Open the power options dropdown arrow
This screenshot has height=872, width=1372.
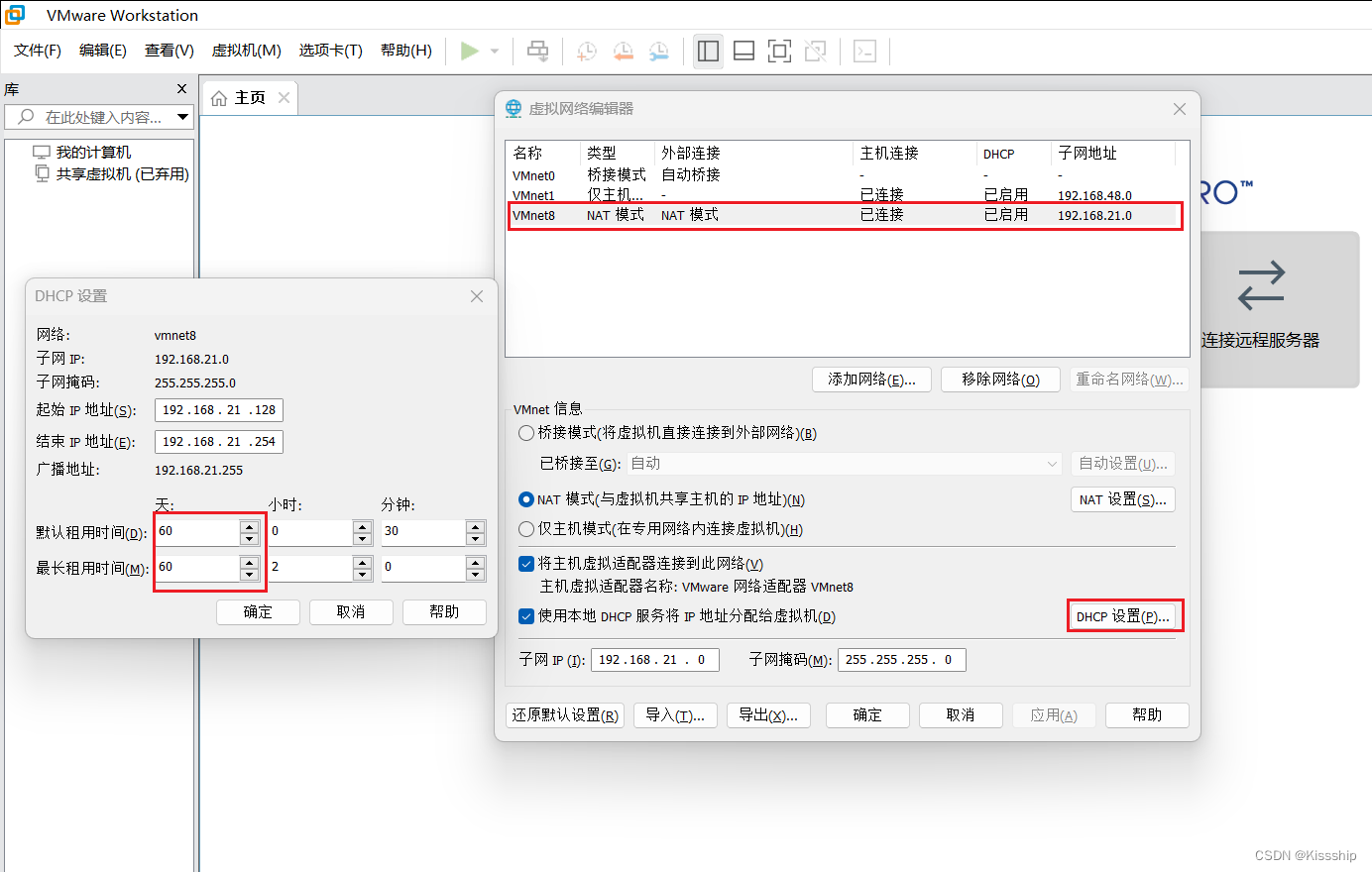pos(495,52)
